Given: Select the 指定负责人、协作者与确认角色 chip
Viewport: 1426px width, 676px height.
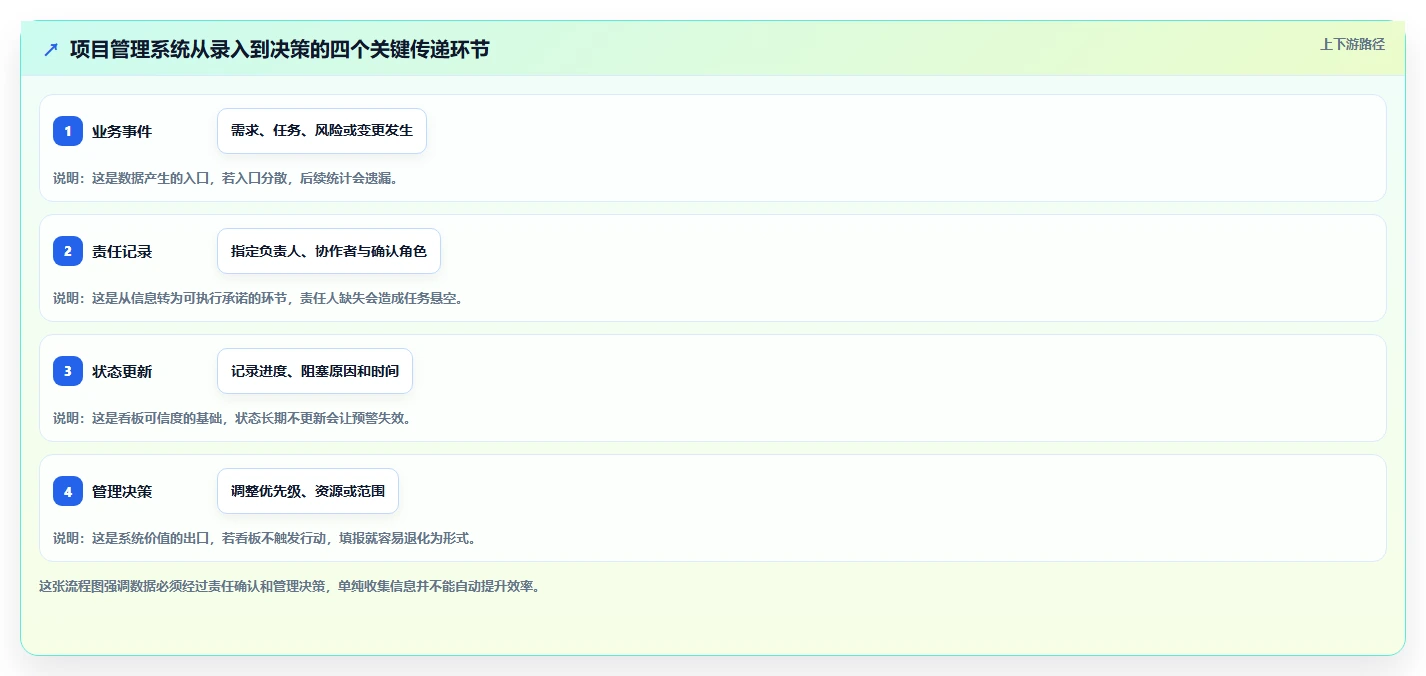Looking at the screenshot, I should (x=329, y=251).
